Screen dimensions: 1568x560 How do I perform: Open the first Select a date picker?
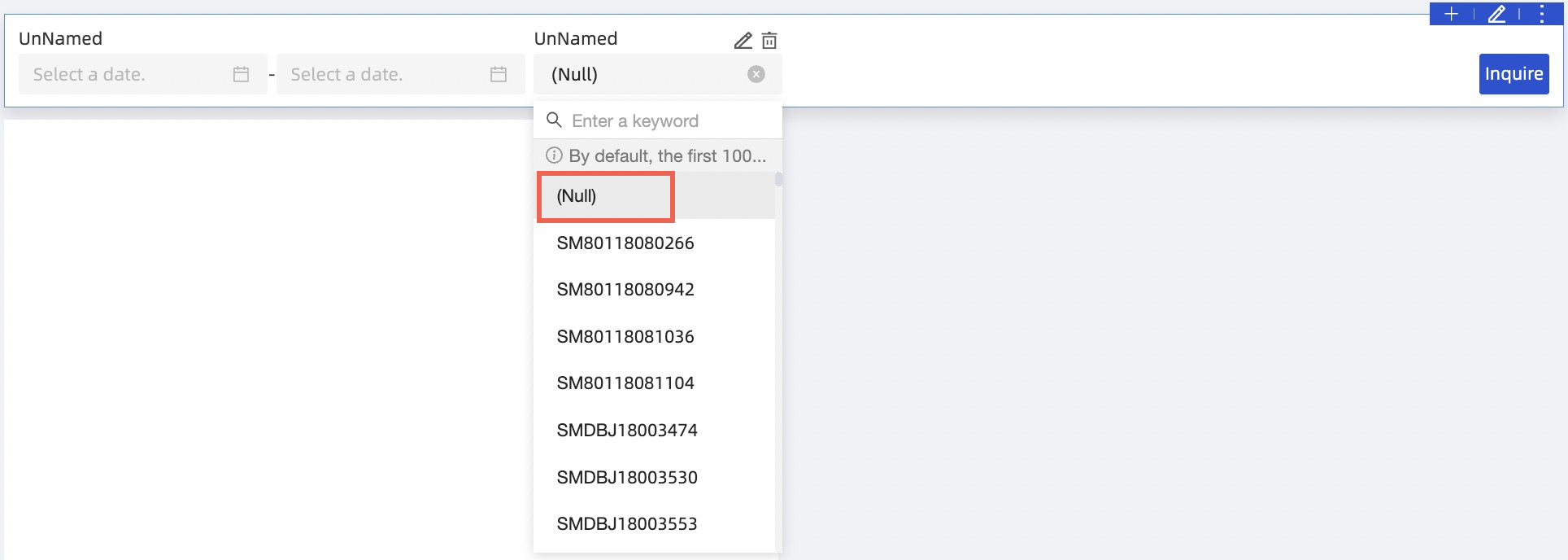122,74
